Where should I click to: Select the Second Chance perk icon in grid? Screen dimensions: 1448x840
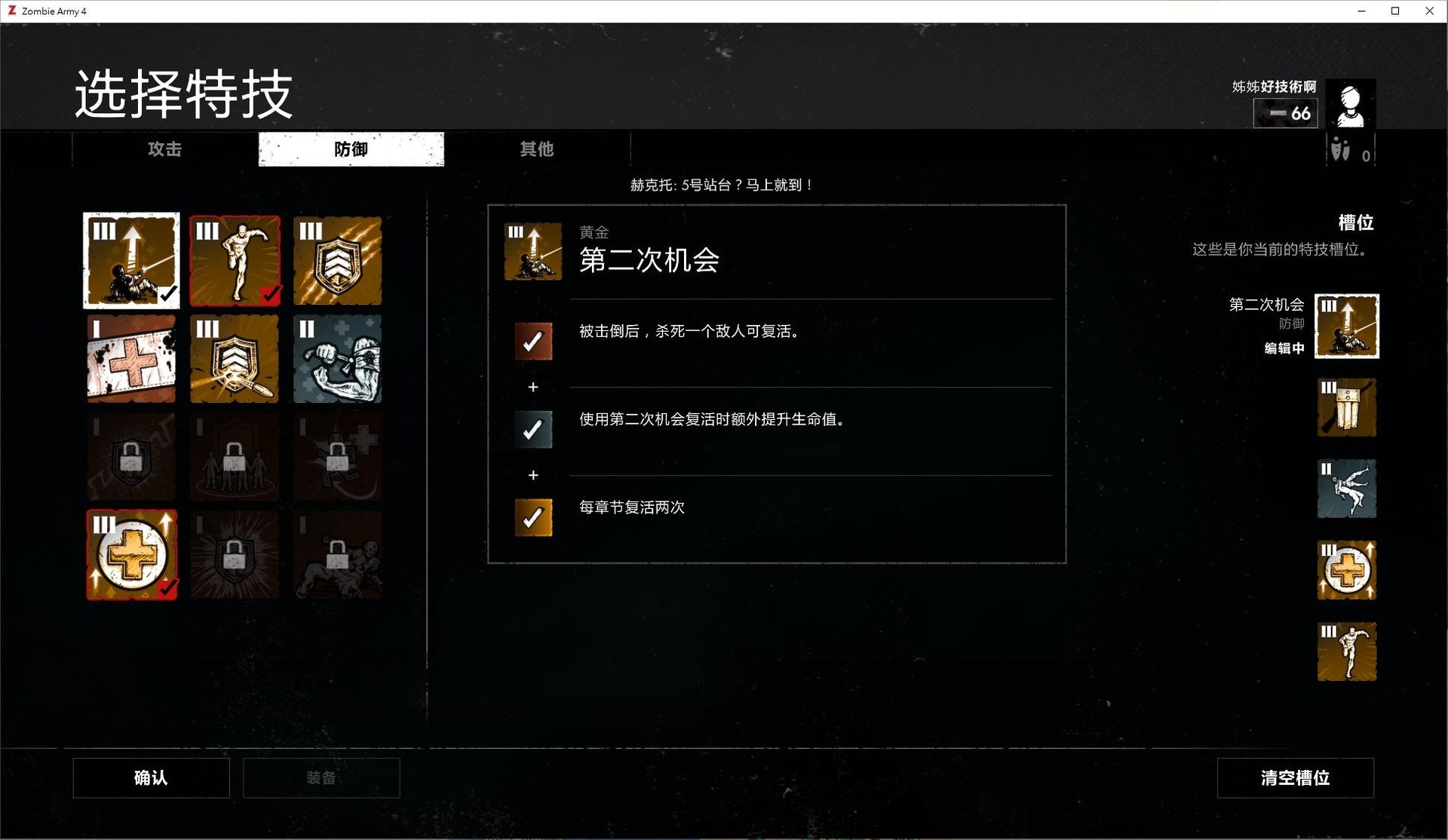pos(131,260)
